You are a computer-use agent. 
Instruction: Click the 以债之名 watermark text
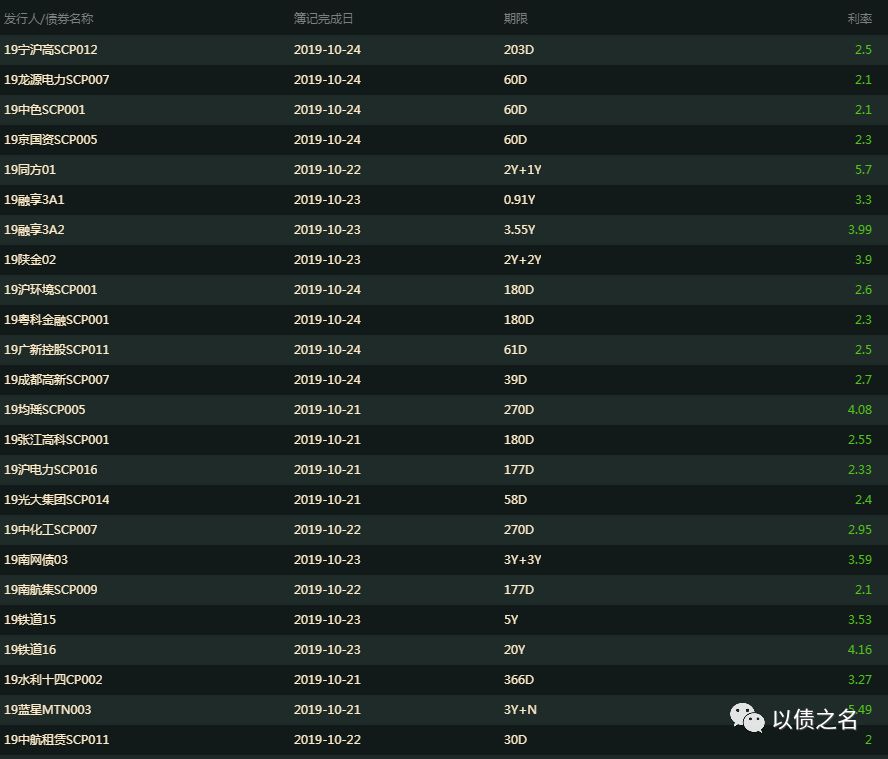click(814, 720)
